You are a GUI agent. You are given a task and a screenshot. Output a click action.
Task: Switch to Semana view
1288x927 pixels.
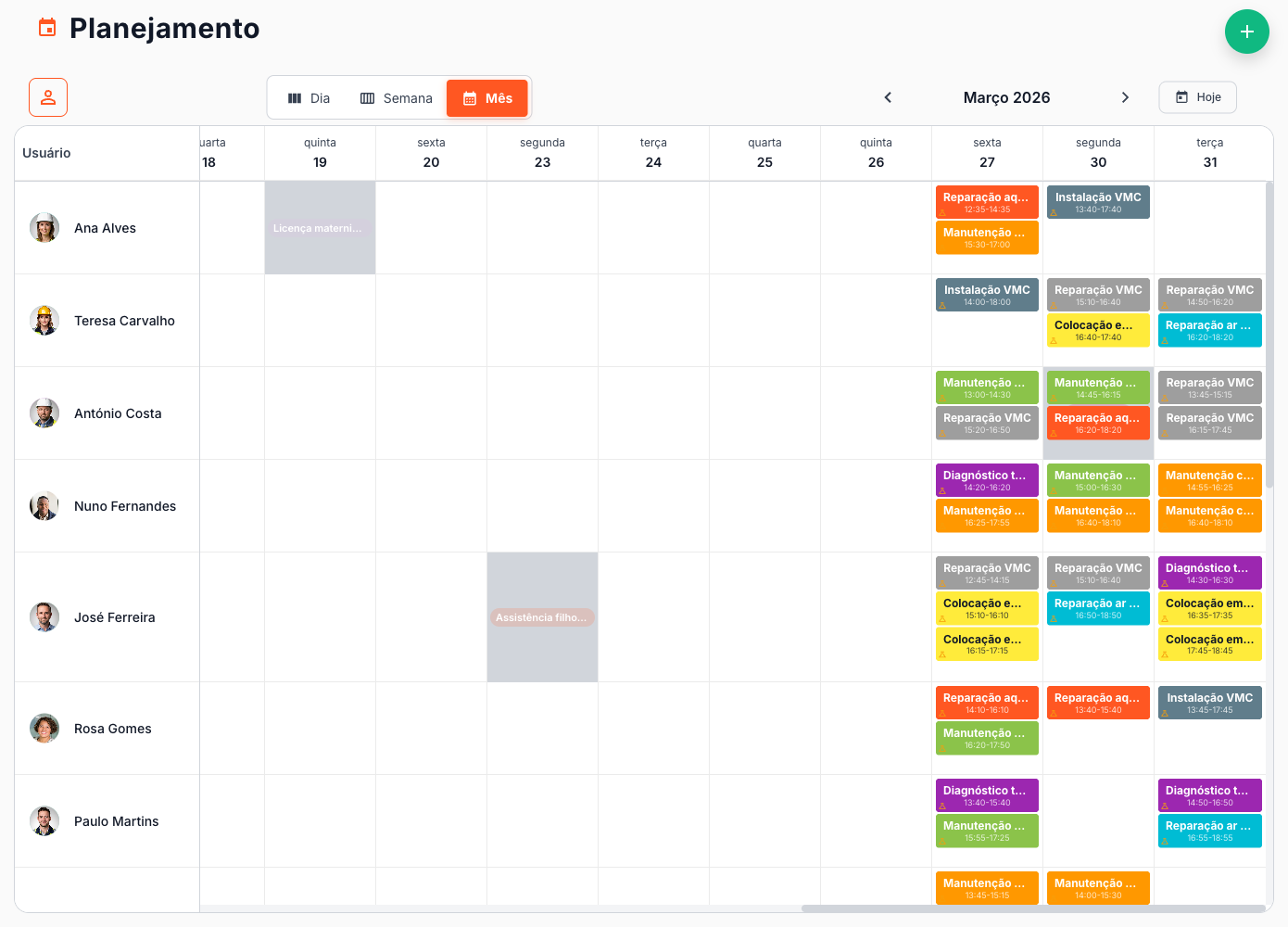(x=397, y=98)
